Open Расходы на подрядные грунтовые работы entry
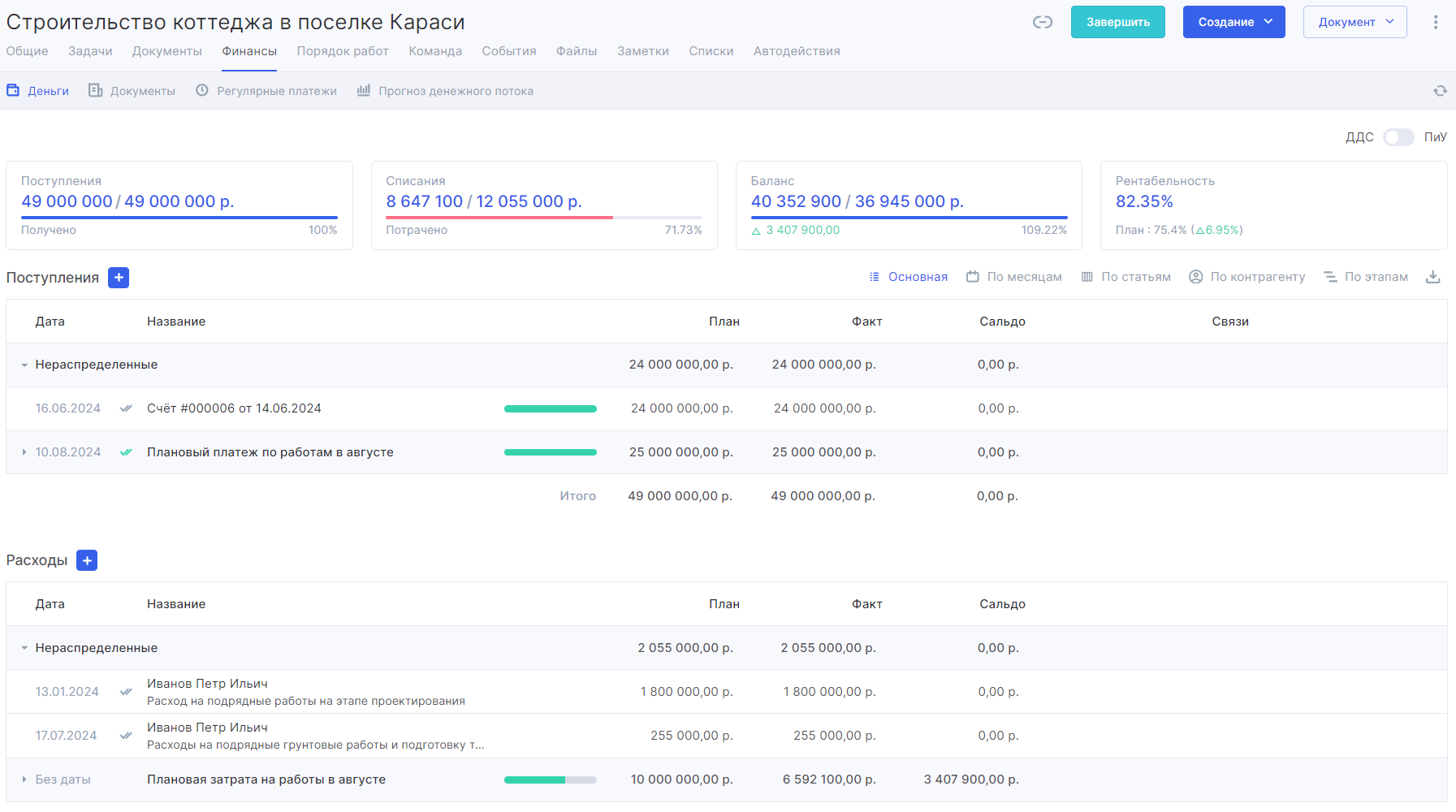This screenshot has width=1456, height=812. (315, 745)
